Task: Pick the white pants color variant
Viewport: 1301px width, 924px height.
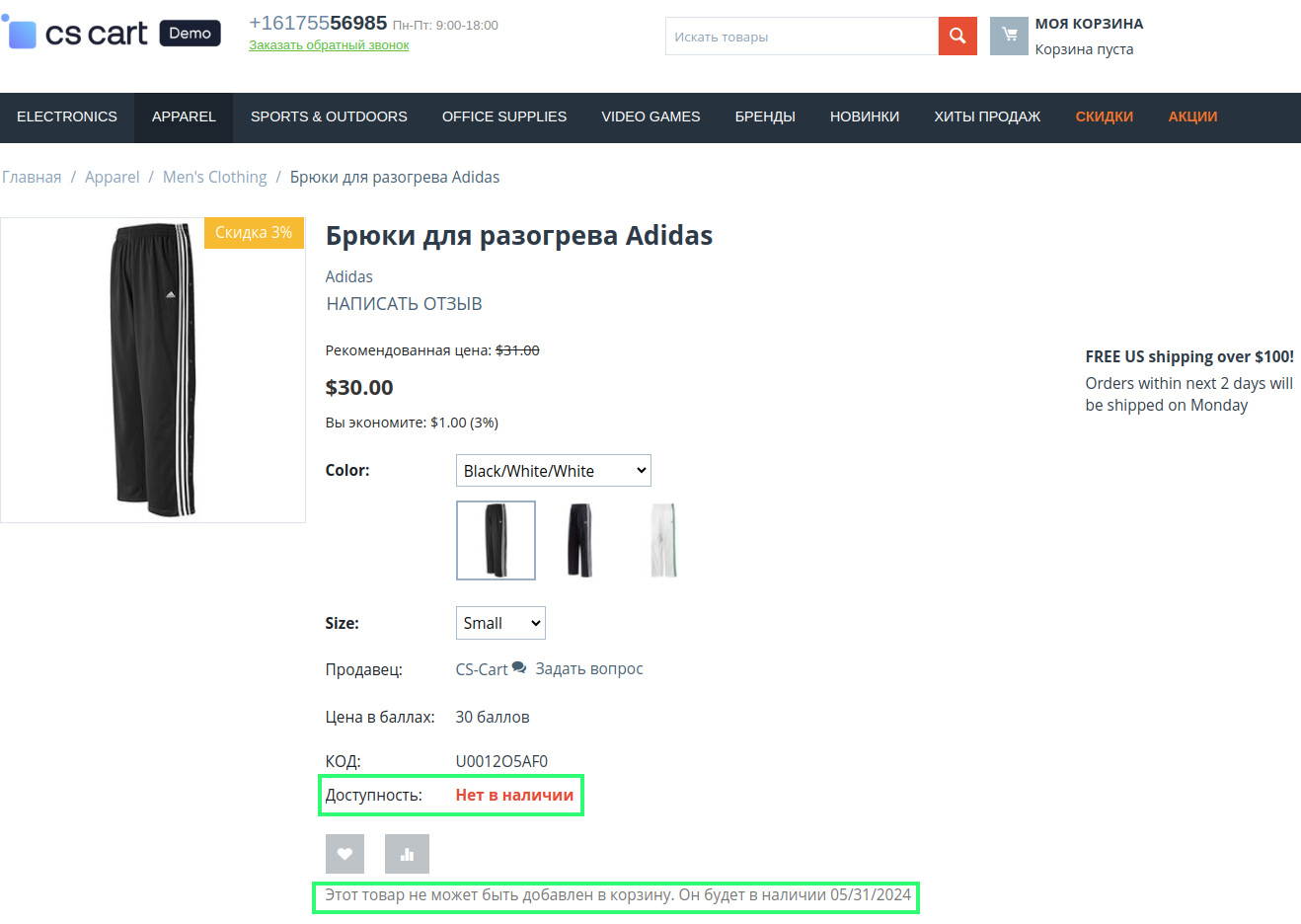Action: [x=663, y=540]
